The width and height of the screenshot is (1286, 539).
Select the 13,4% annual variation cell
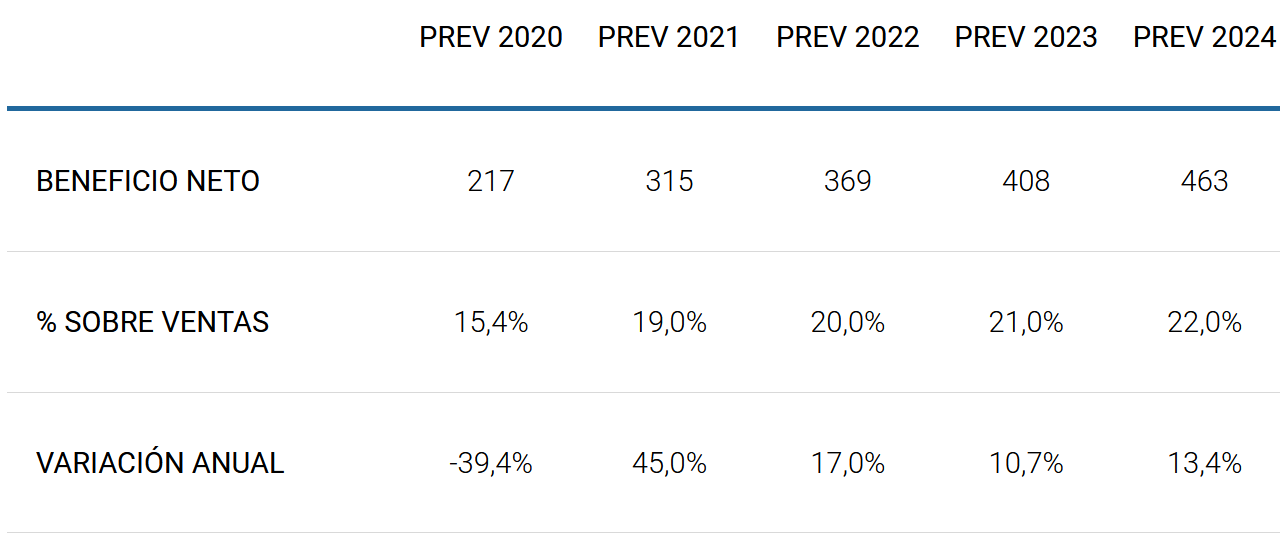(x=1204, y=464)
